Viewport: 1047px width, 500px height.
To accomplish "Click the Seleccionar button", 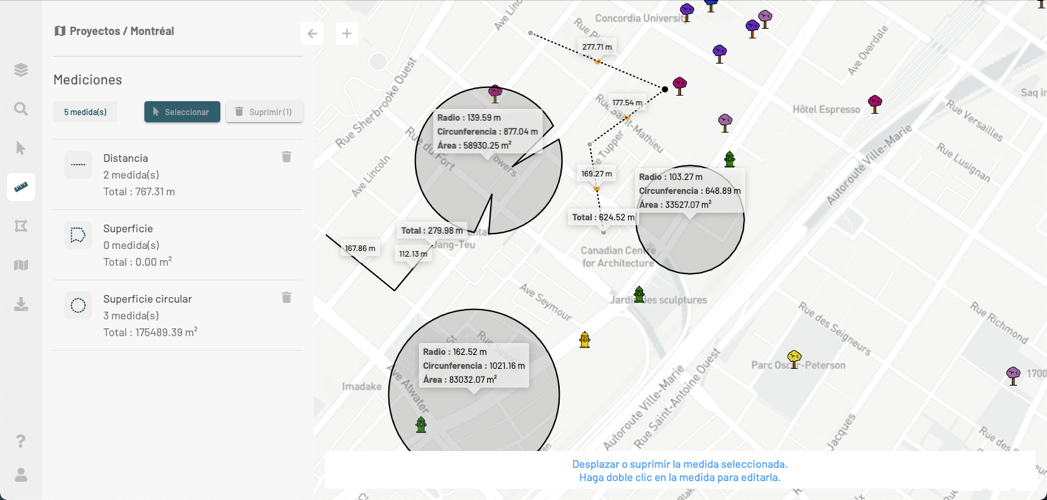I will 182,112.
